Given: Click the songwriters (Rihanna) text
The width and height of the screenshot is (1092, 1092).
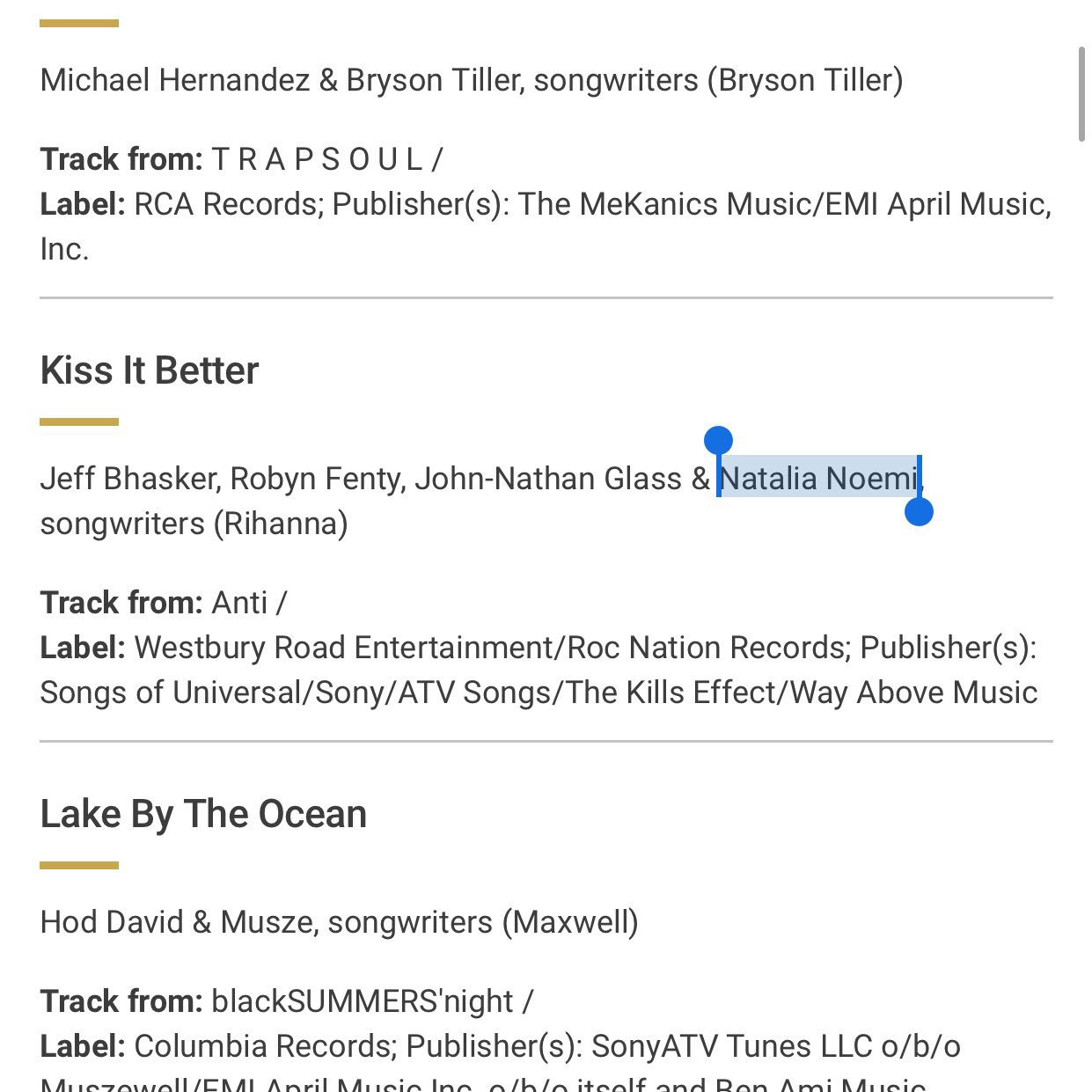Looking at the screenshot, I should 194,524.
